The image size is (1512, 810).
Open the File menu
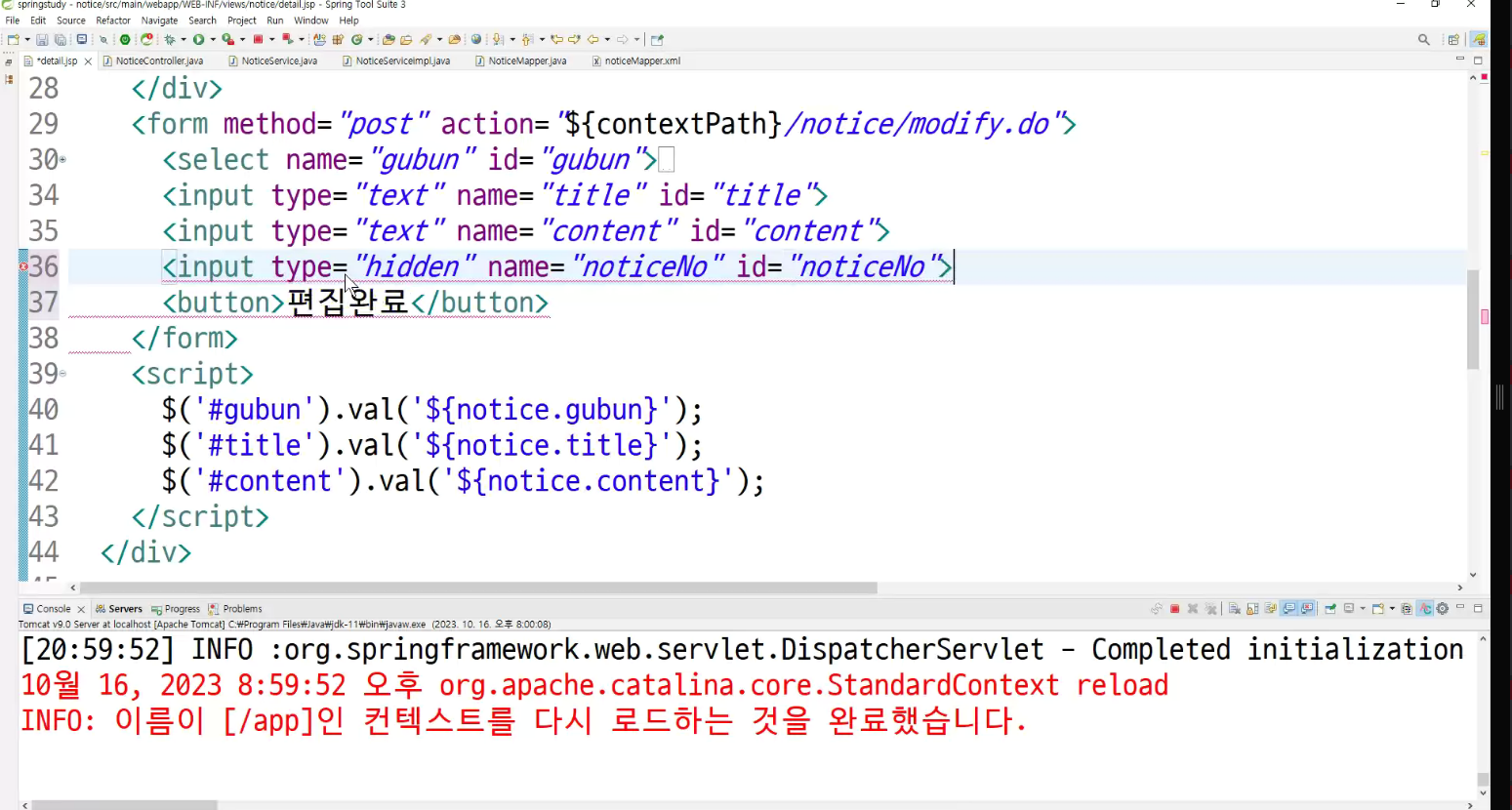pos(13,20)
